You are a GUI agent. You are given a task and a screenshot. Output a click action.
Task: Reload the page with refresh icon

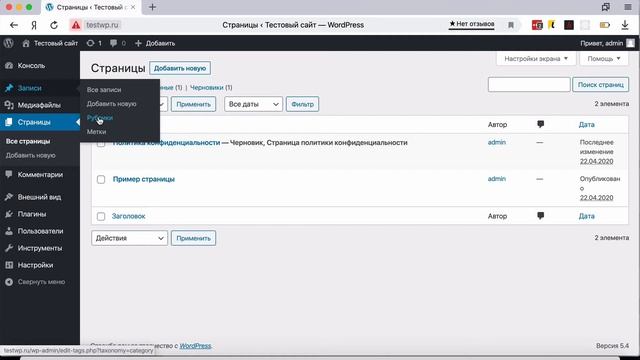54,25
